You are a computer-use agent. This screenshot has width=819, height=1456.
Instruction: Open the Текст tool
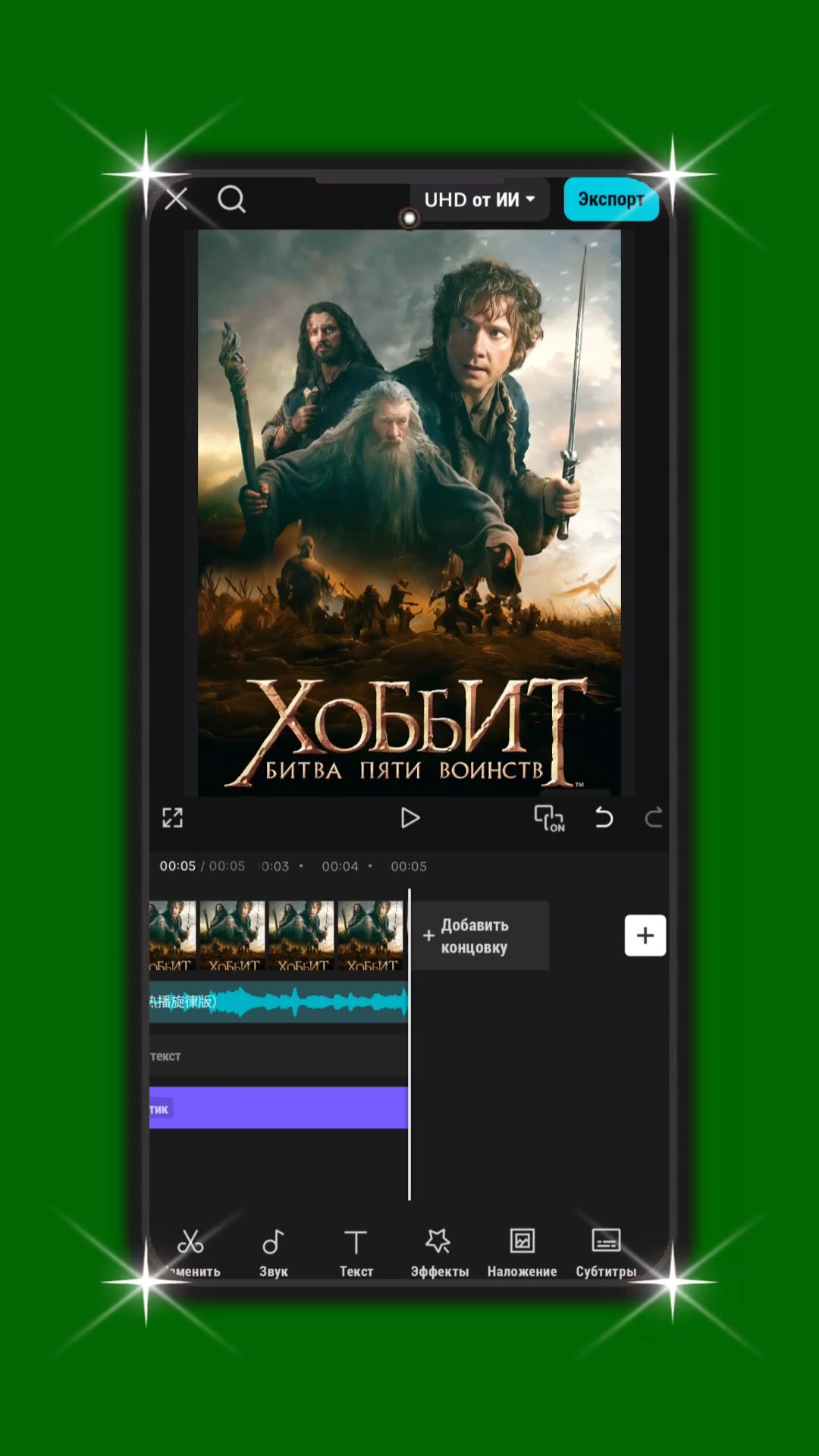click(x=356, y=1253)
